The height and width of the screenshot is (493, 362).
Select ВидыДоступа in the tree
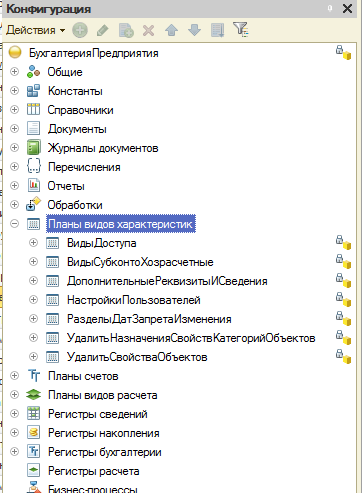click(x=102, y=243)
